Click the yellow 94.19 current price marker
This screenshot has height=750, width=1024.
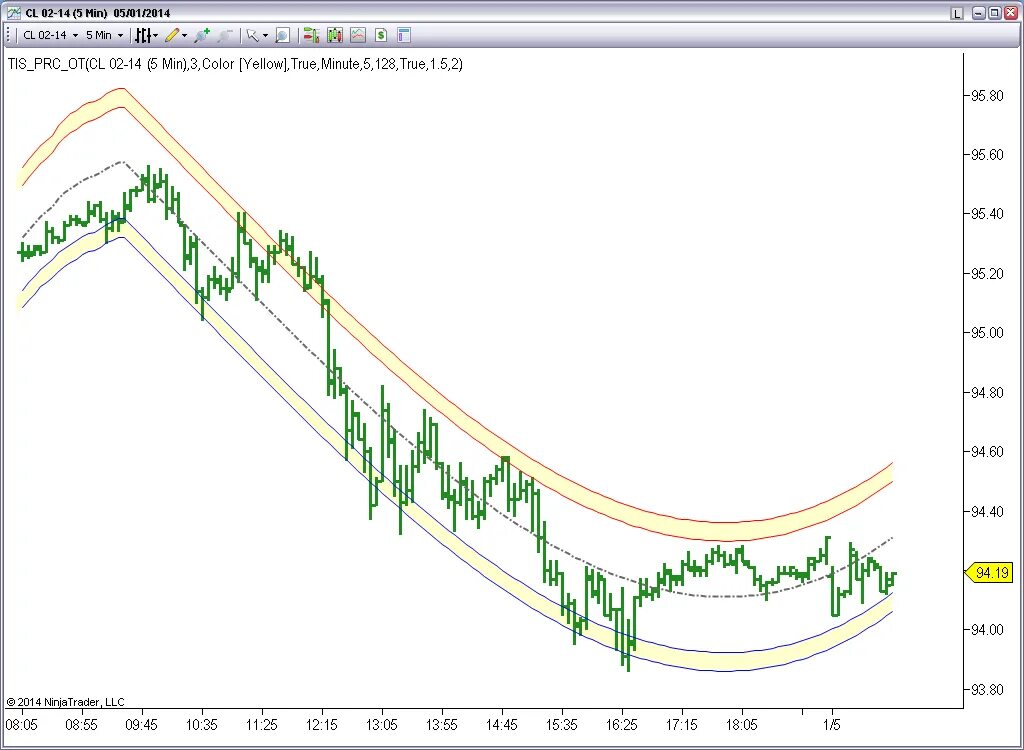(x=988, y=573)
